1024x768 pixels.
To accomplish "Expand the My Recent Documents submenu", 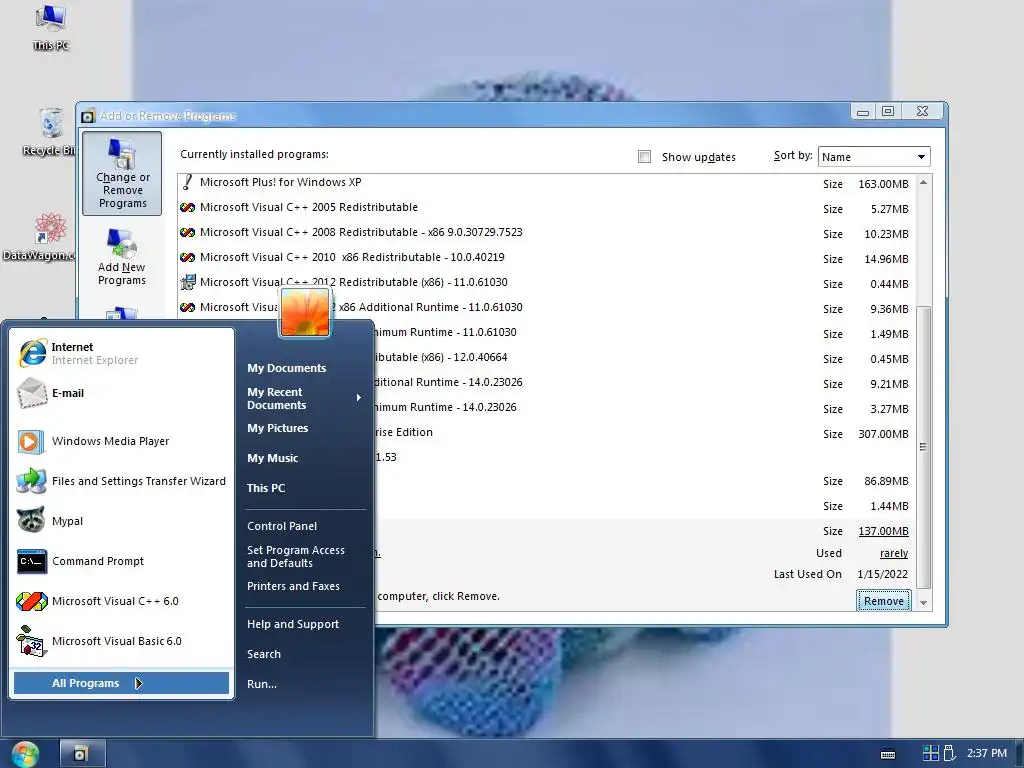I will [304, 398].
